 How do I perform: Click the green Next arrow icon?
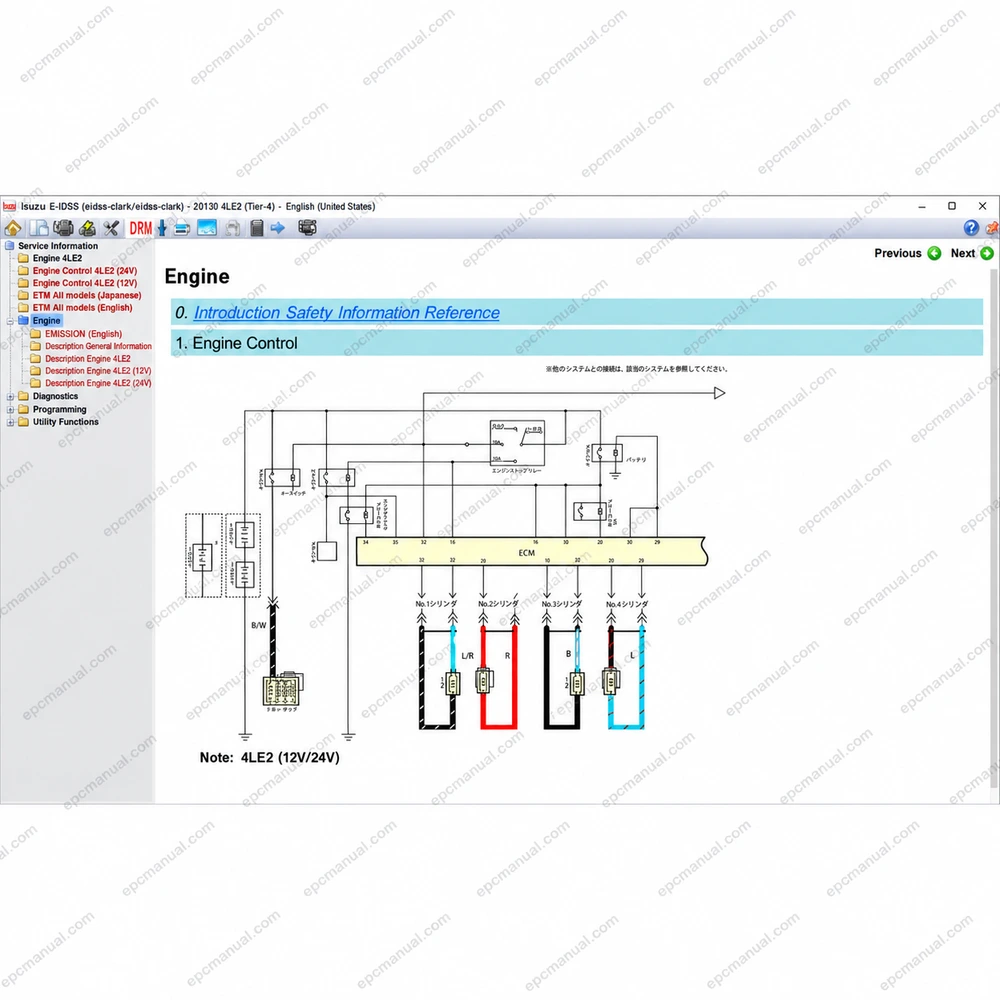coord(987,253)
